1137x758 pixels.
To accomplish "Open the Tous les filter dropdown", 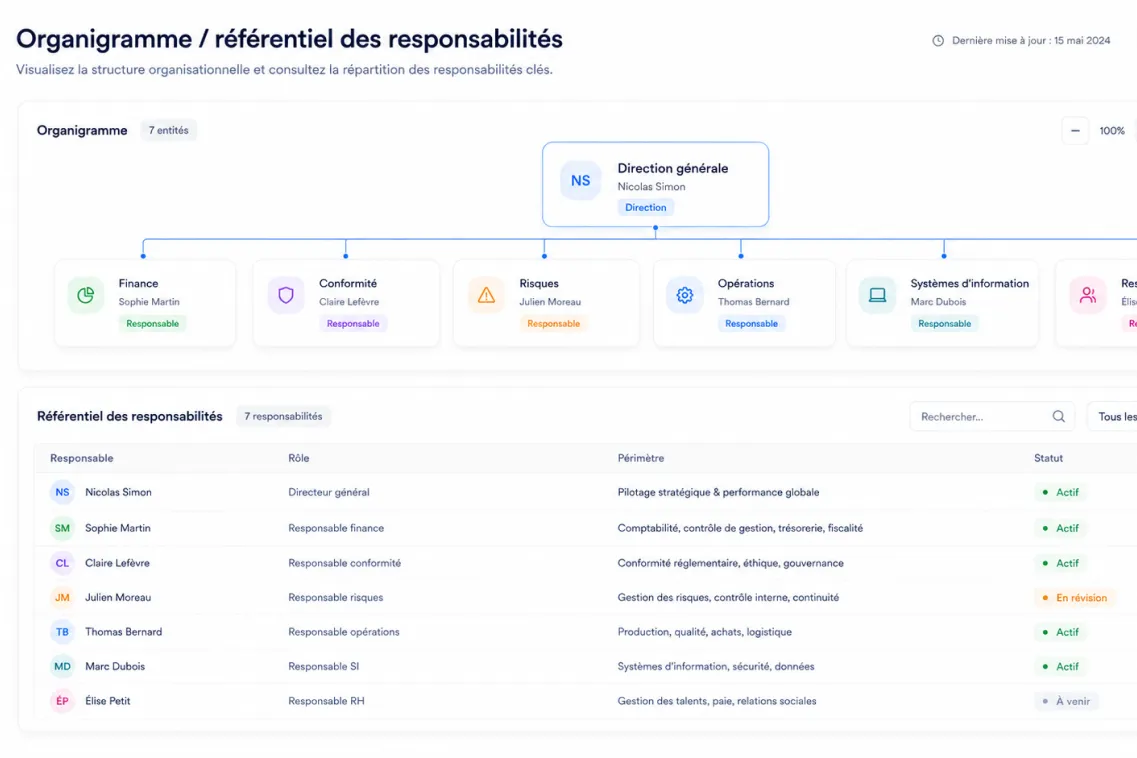I will click(x=1112, y=416).
